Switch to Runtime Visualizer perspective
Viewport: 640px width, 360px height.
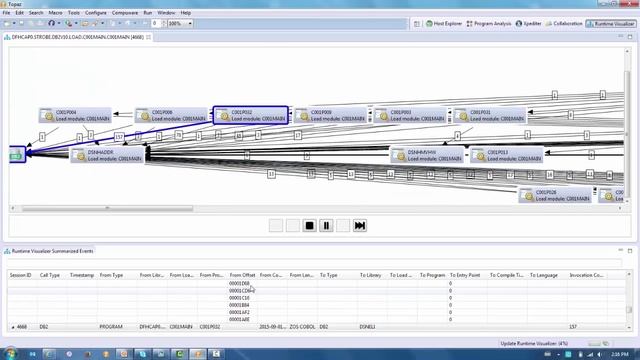tap(611, 24)
